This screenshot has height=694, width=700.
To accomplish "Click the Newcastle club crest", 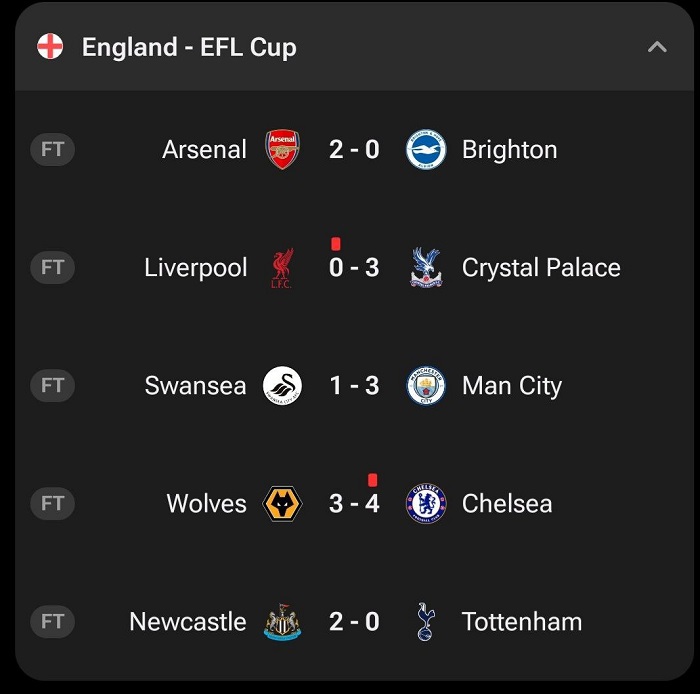I will [282, 622].
